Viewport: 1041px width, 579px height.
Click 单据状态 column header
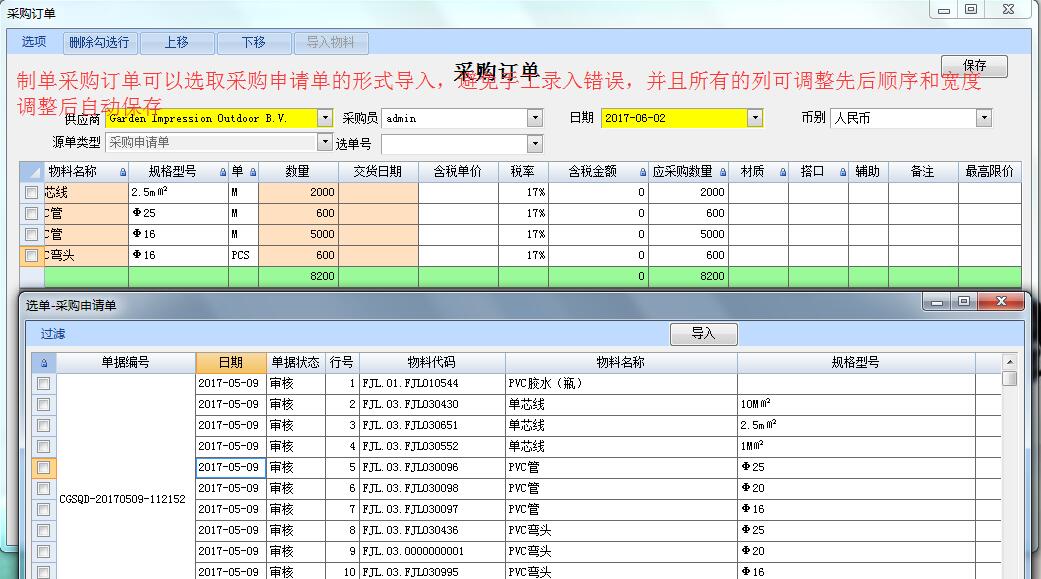[x=295, y=363]
